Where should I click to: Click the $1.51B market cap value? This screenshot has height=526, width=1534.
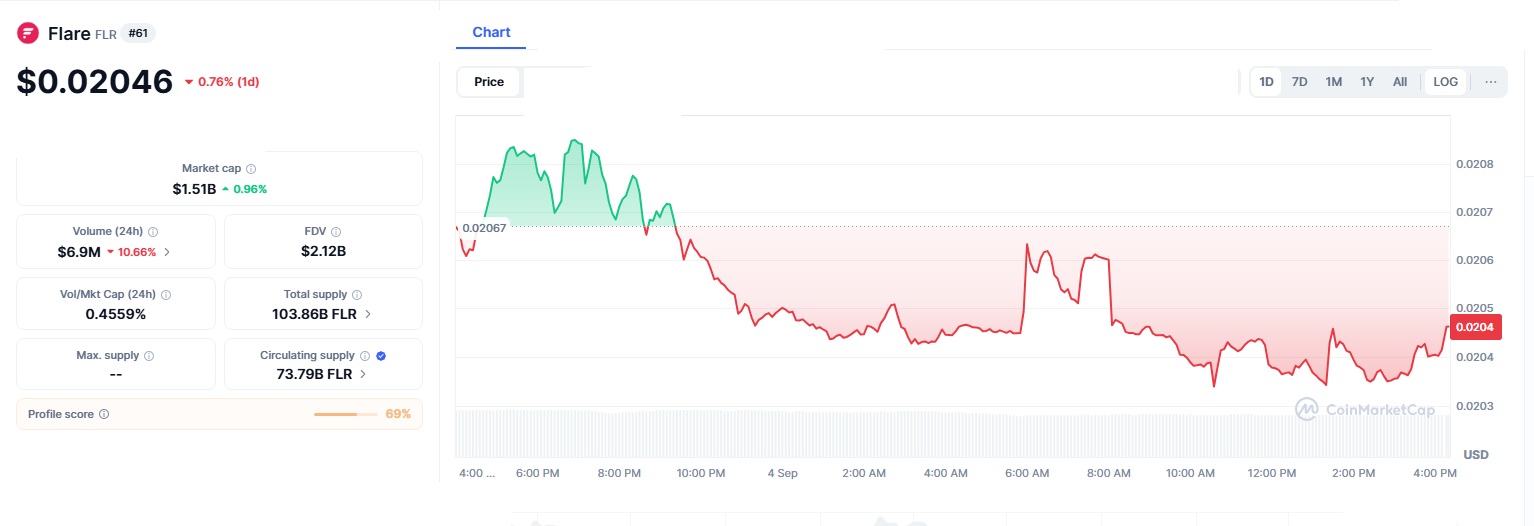(x=194, y=188)
